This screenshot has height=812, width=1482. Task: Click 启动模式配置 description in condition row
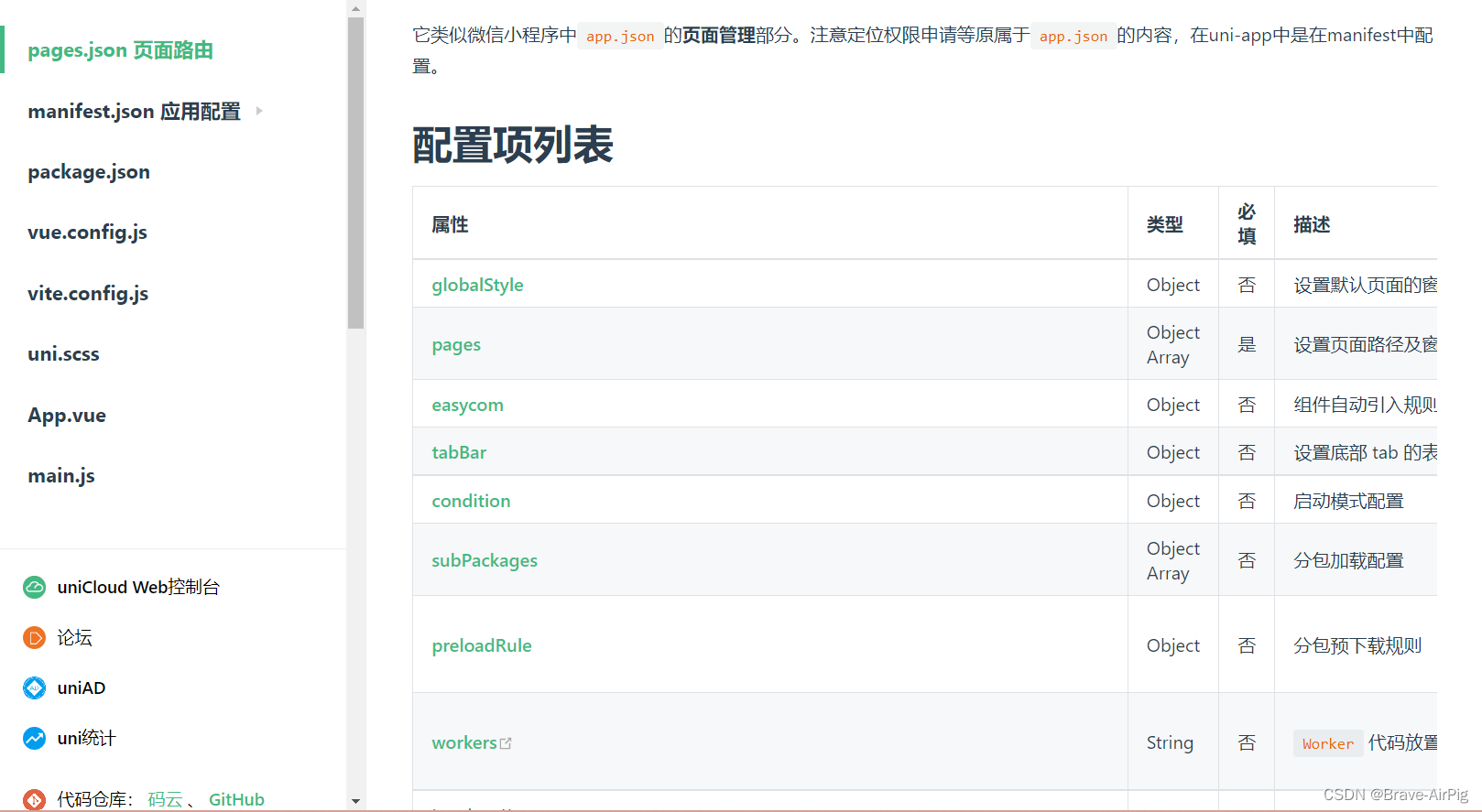(1348, 501)
